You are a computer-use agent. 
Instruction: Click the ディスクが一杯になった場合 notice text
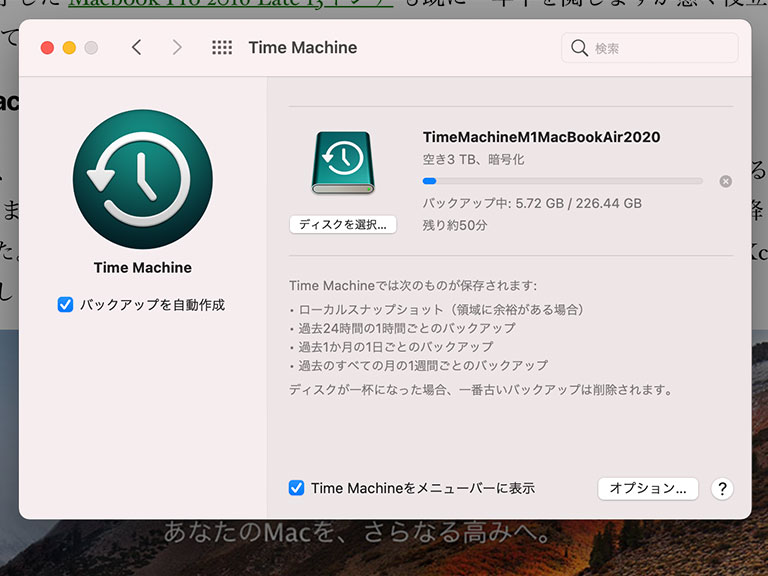click(480, 390)
